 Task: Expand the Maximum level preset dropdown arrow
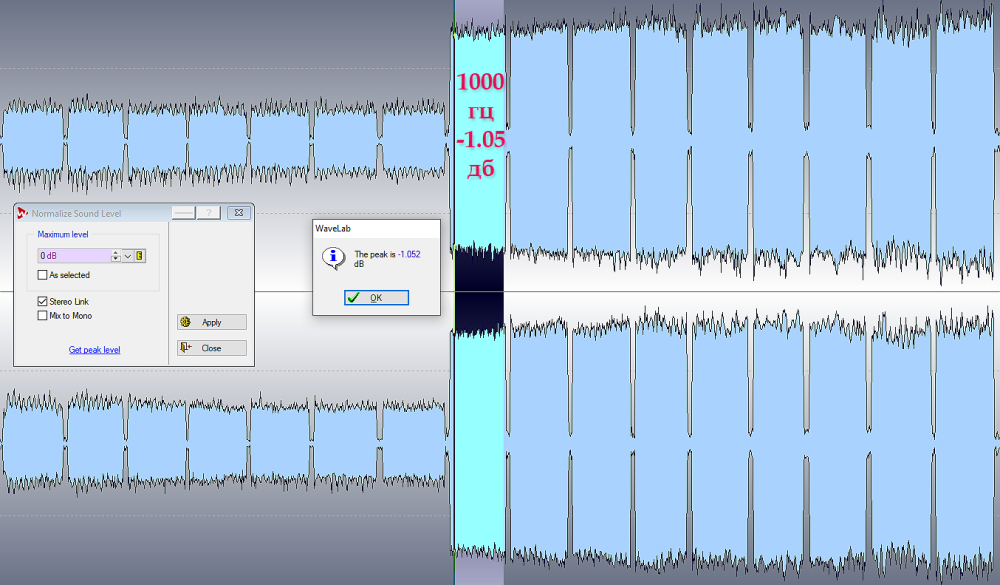(x=128, y=256)
